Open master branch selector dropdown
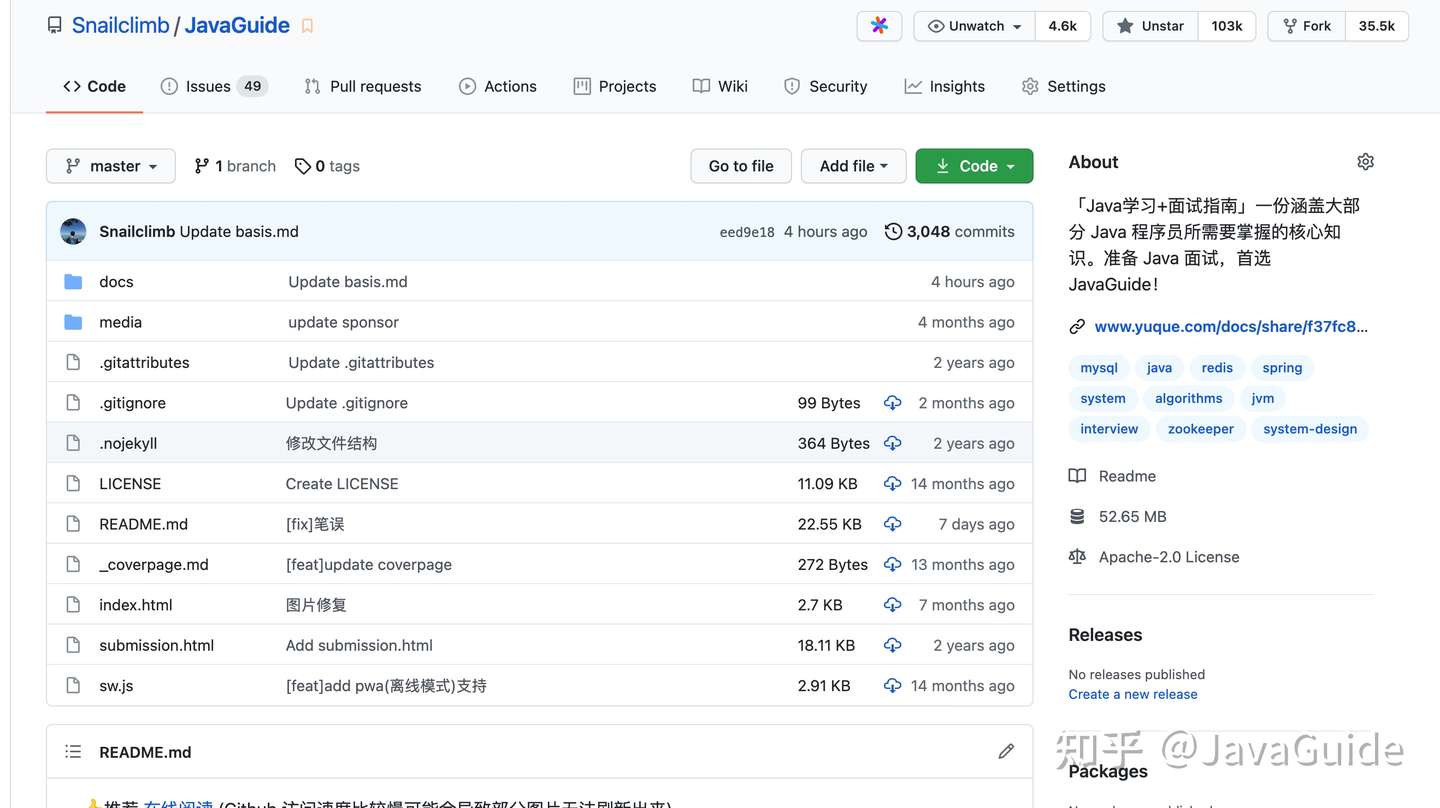 (x=111, y=166)
